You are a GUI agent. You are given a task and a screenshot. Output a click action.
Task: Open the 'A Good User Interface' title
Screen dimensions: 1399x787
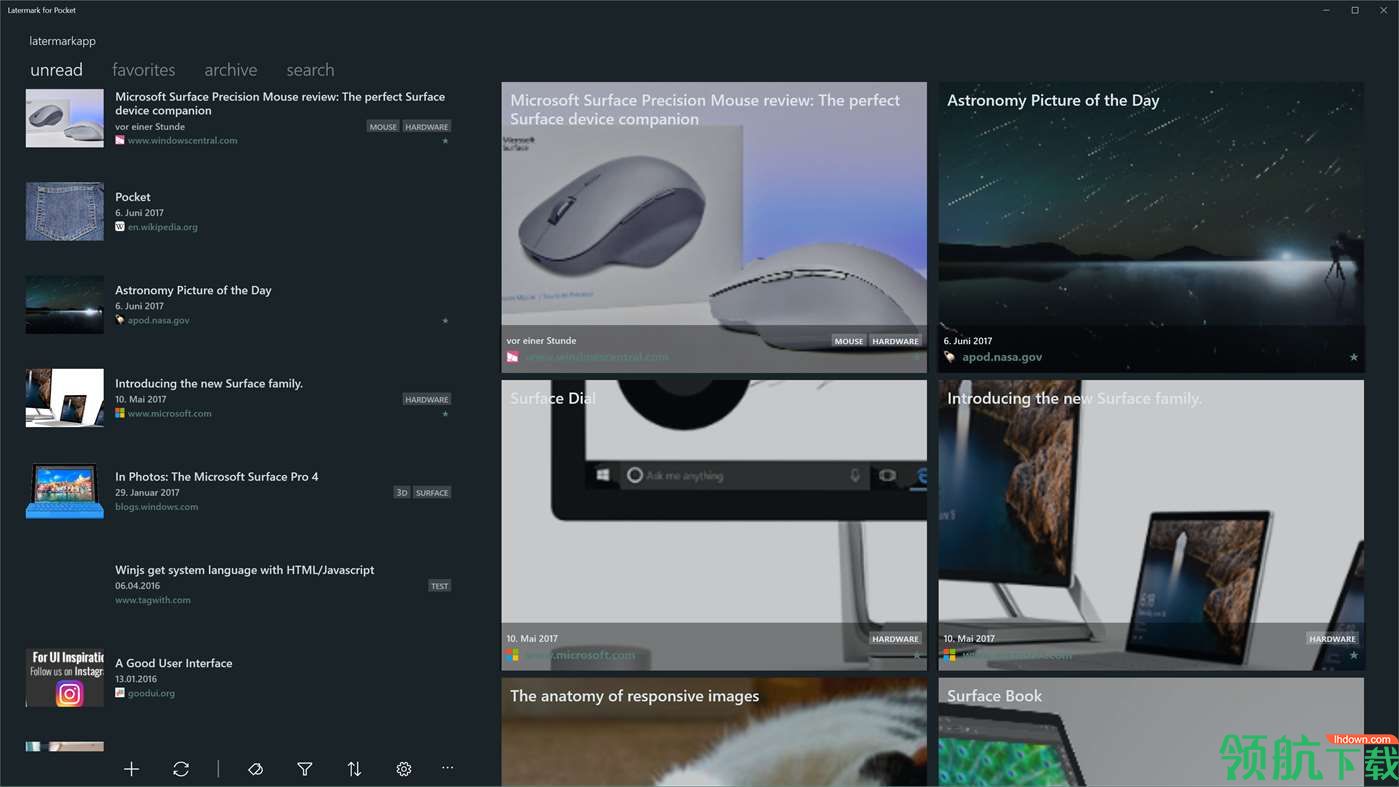(x=174, y=663)
